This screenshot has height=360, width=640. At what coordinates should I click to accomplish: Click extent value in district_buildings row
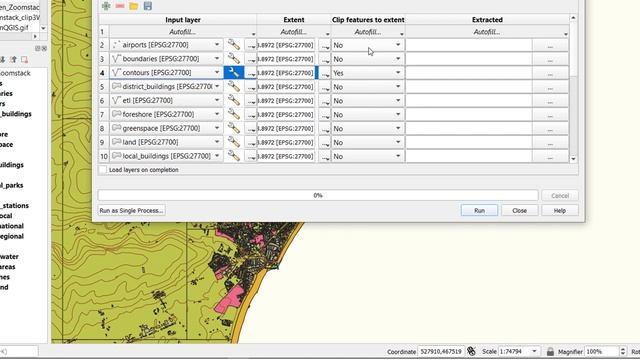point(287,87)
